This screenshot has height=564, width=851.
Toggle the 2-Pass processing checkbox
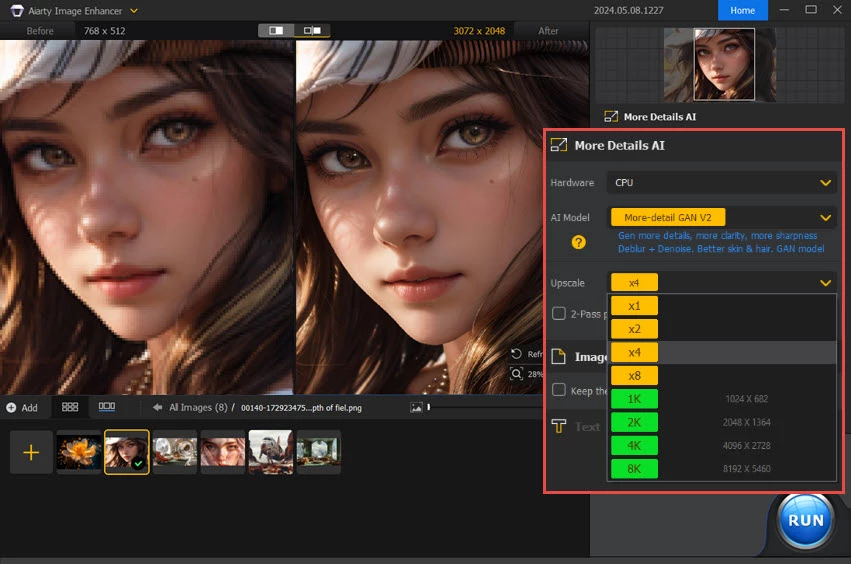pyautogui.click(x=558, y=313)
